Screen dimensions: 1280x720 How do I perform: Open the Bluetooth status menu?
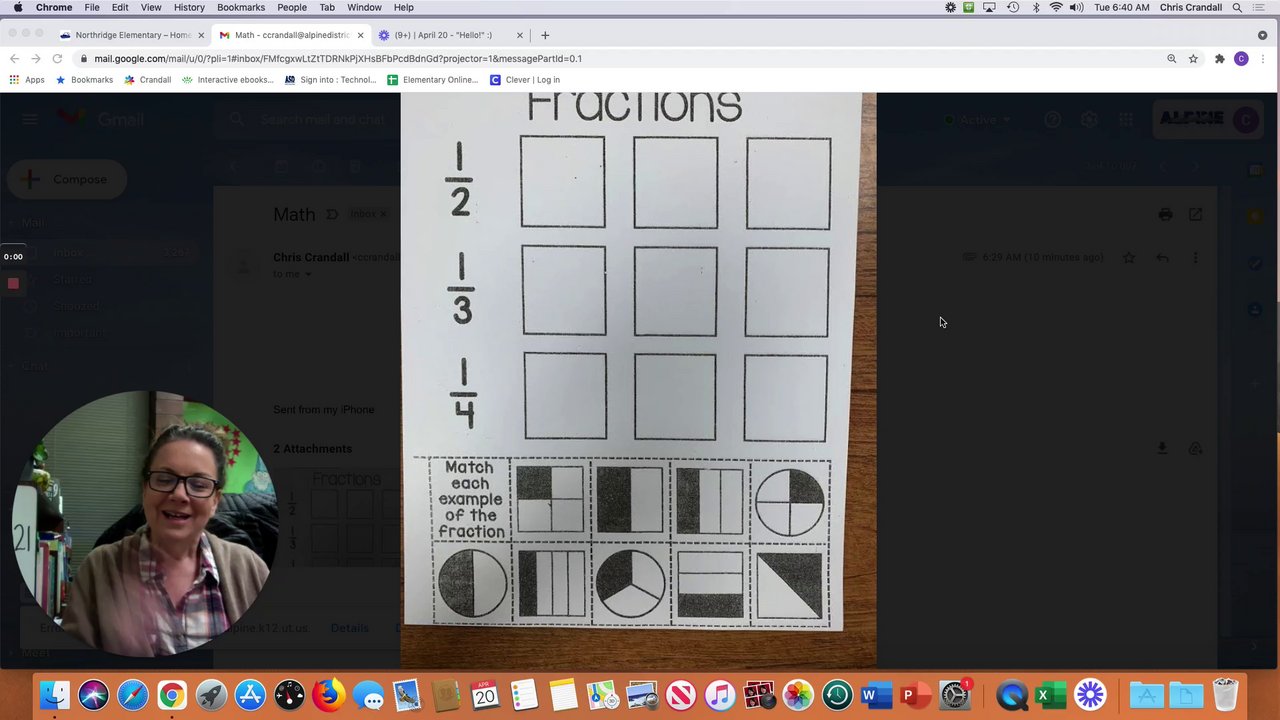1035,7
